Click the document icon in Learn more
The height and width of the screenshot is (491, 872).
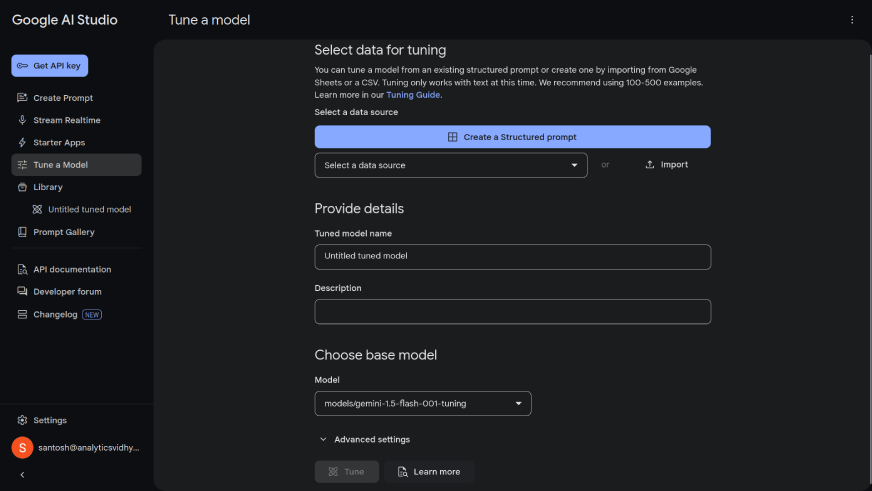pyautogui.click(x=403, y=472)
